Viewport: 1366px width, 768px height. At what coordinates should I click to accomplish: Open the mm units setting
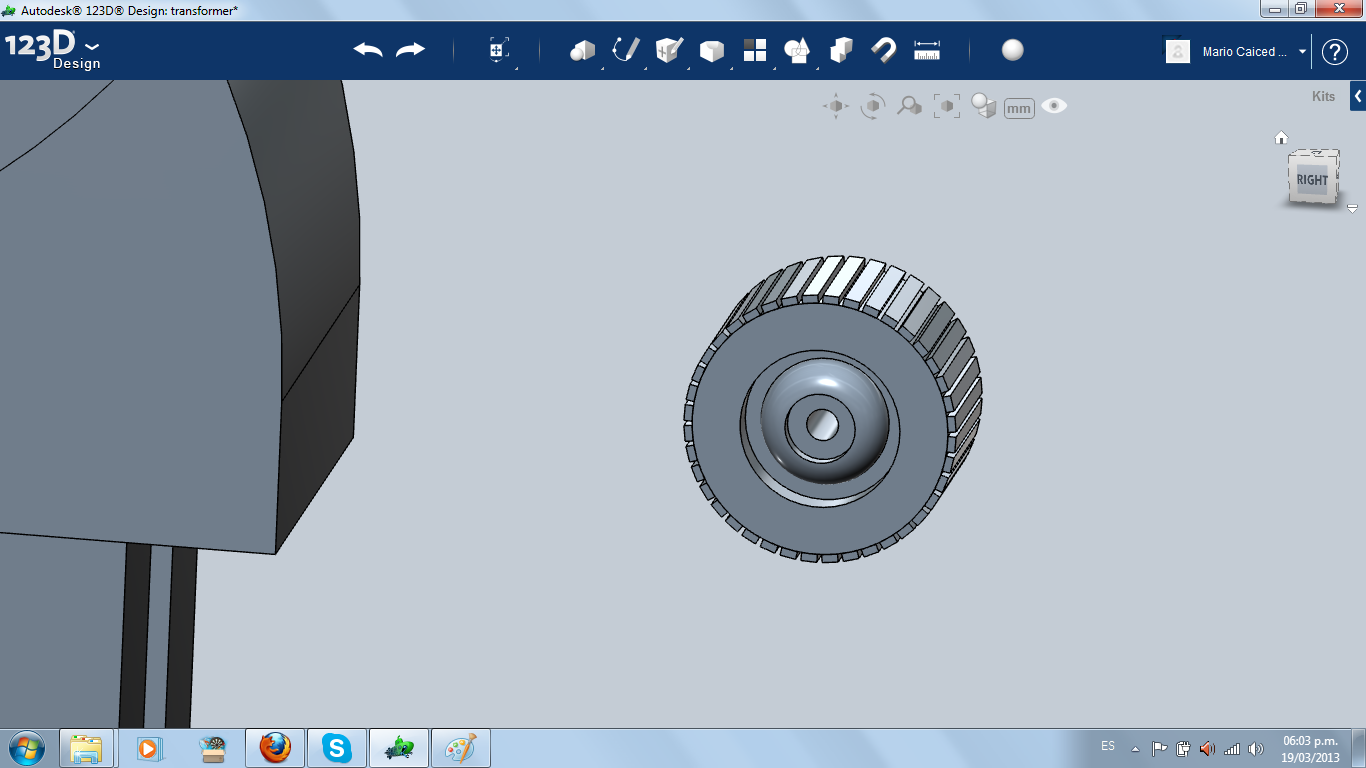click(x=1019, y=108)
